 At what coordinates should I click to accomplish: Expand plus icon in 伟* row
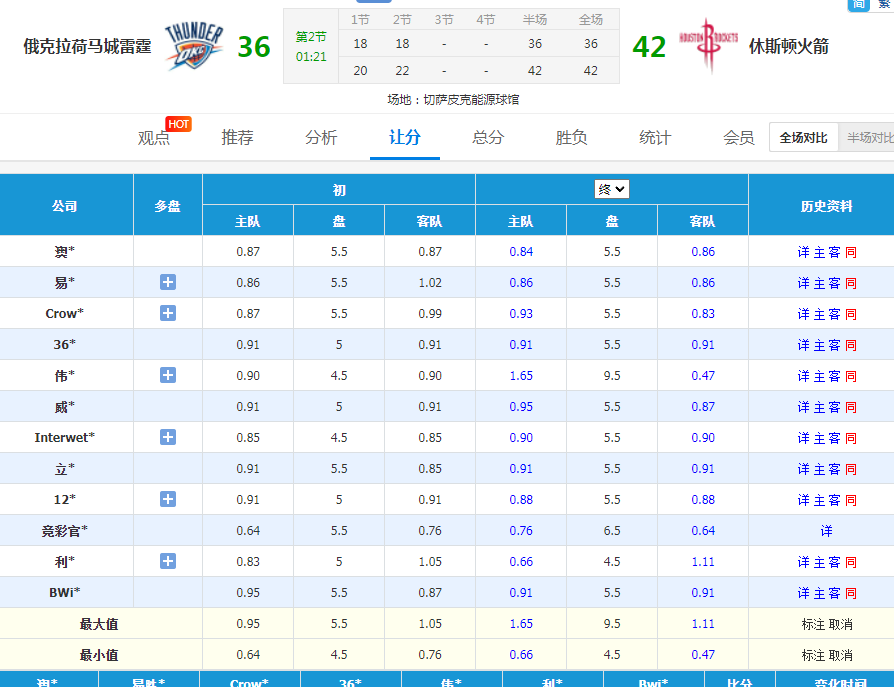coord(168,376)
